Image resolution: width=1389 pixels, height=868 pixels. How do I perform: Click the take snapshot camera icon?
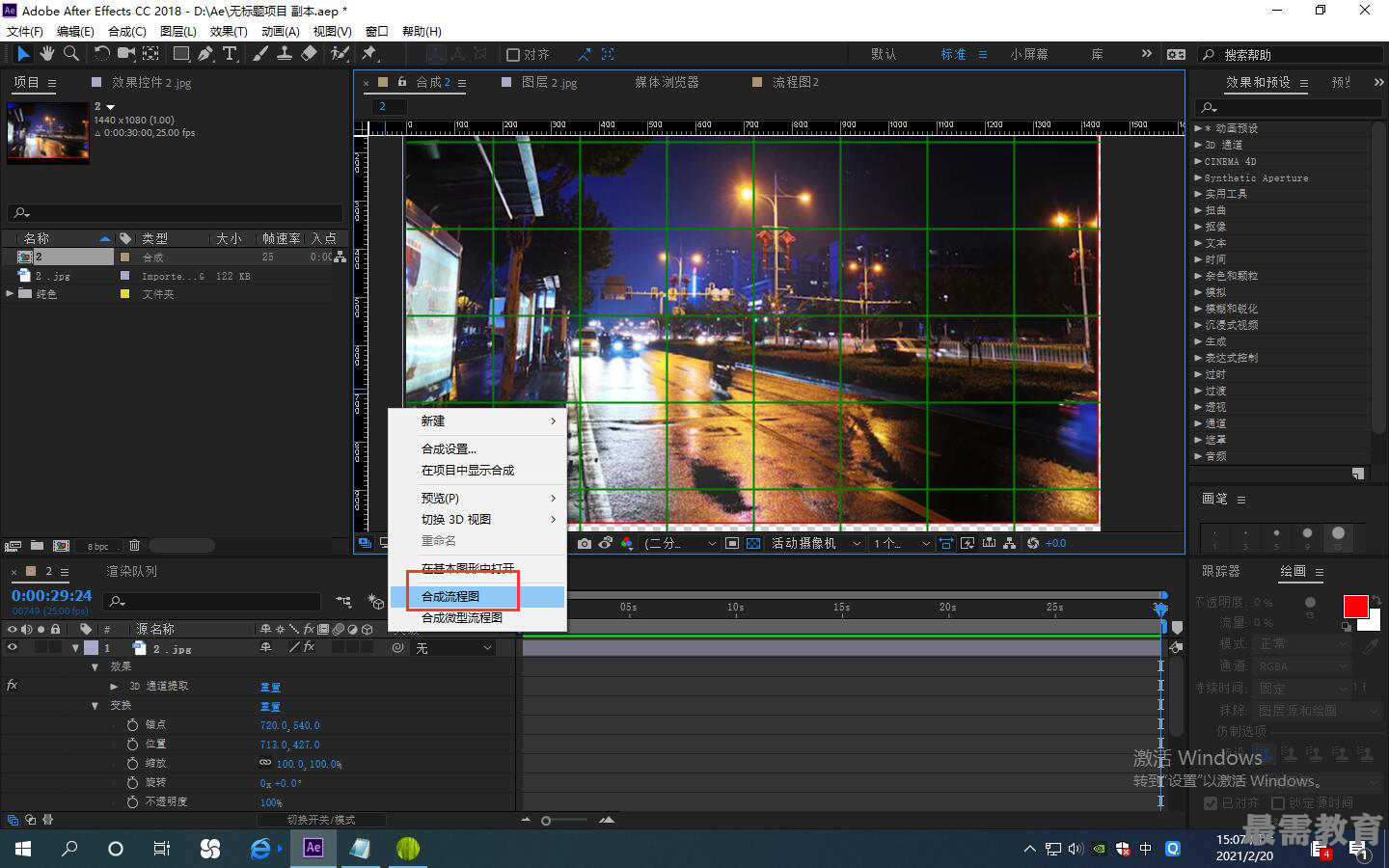pyautogui.click(x=585, y=544)
